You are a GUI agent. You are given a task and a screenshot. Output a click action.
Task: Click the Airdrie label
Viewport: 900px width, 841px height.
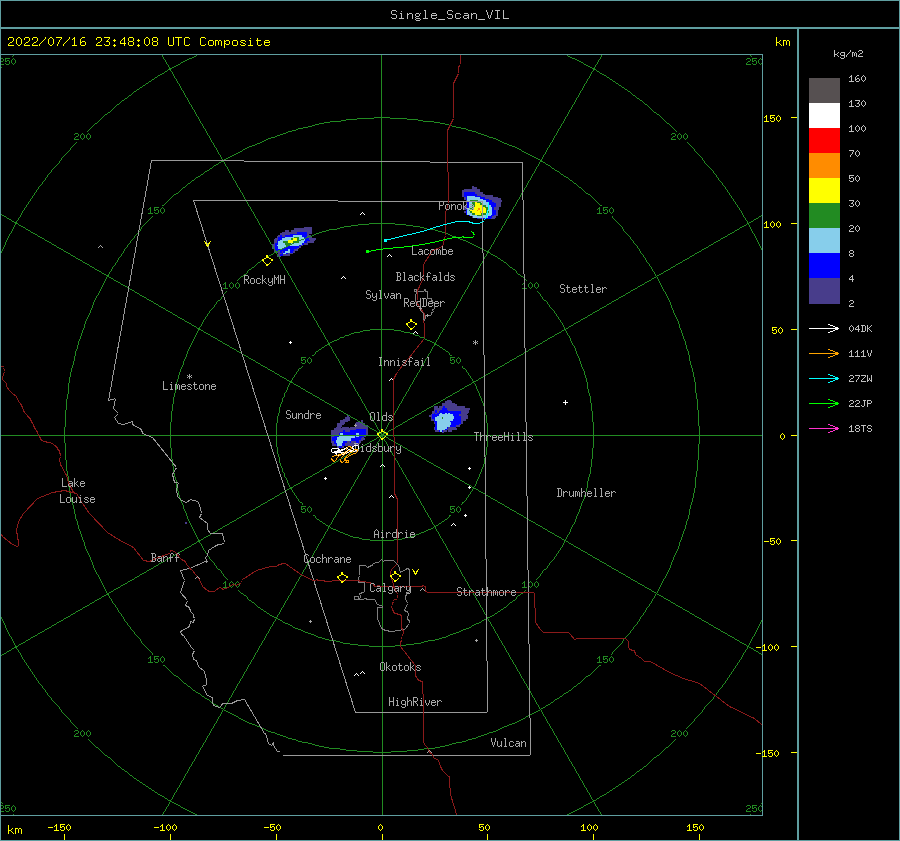click(394, 534)
